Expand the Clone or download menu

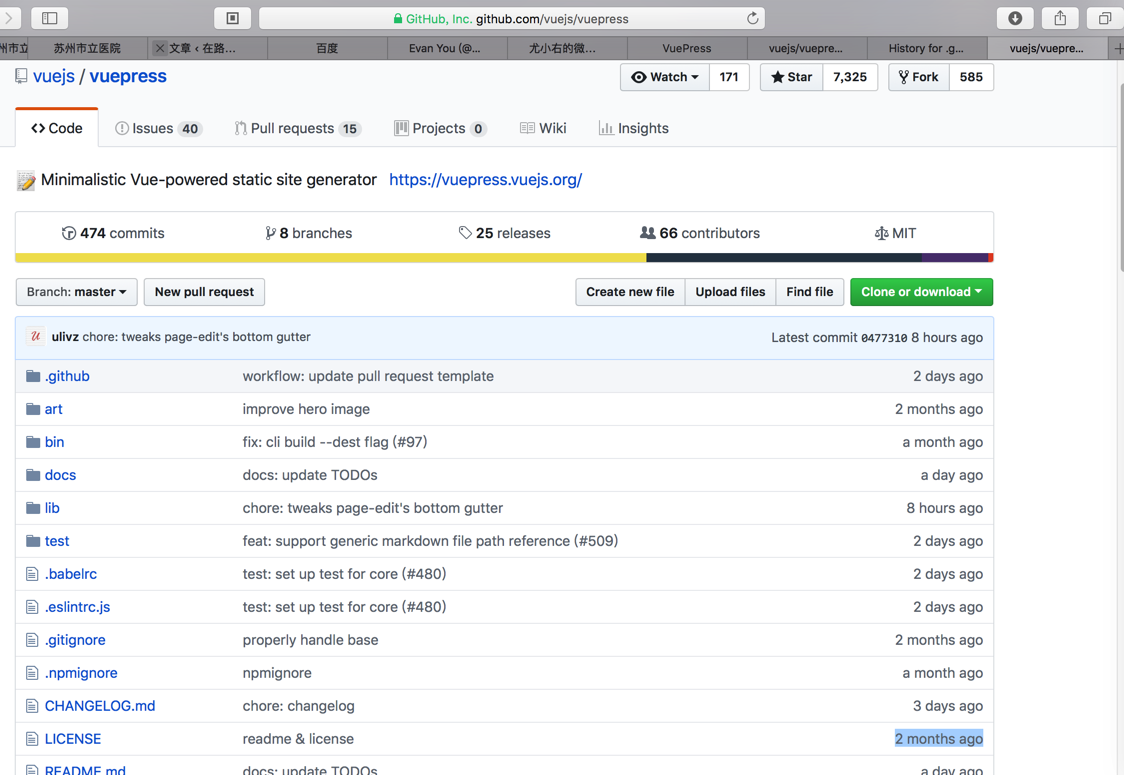(921, 292)
